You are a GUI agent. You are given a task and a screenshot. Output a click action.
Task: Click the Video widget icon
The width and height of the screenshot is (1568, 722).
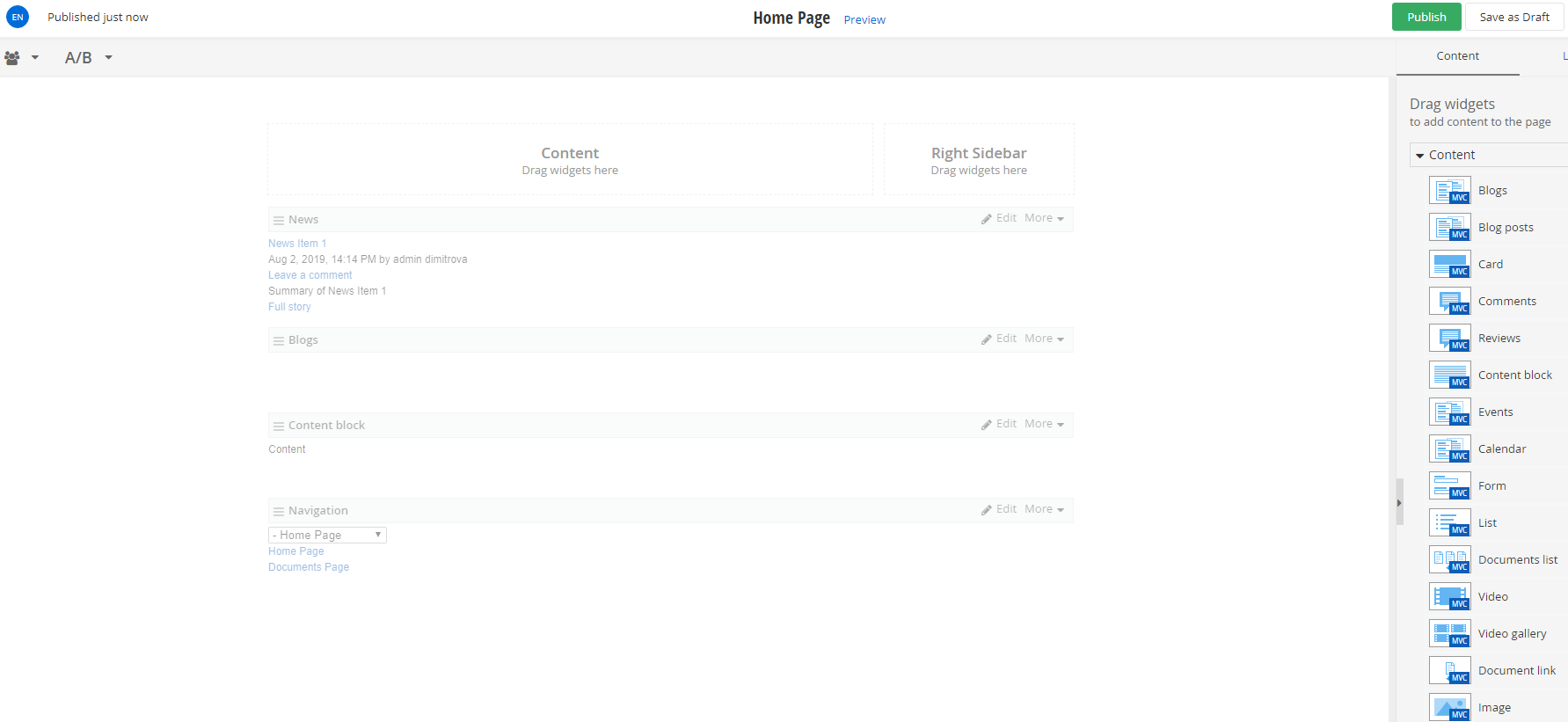click(x=1449, y=596)
